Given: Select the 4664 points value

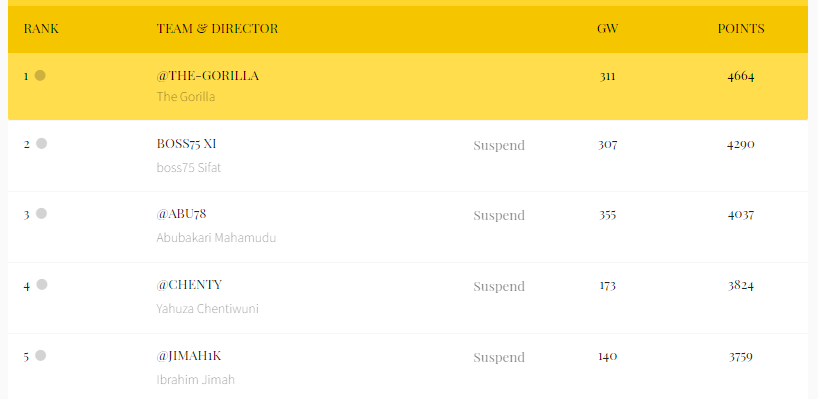Looking at the screenshot, I should (741, 76).
